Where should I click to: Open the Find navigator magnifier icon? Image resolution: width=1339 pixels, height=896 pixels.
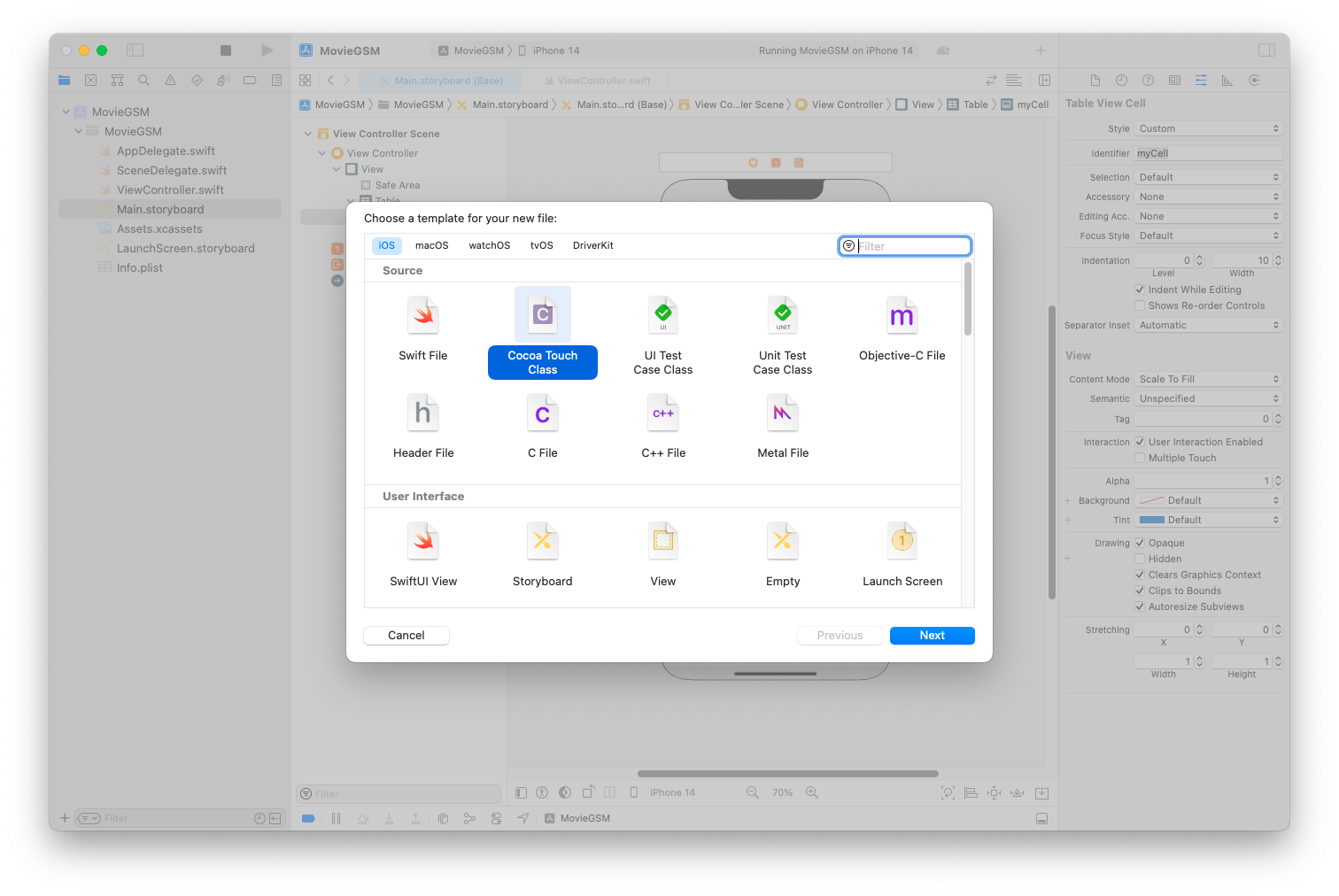coord(143,81)
